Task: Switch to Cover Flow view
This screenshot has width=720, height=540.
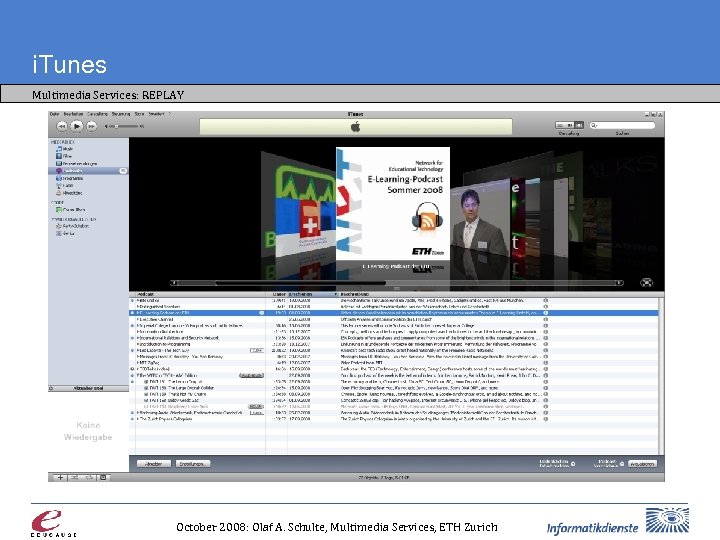Action: 579,125
